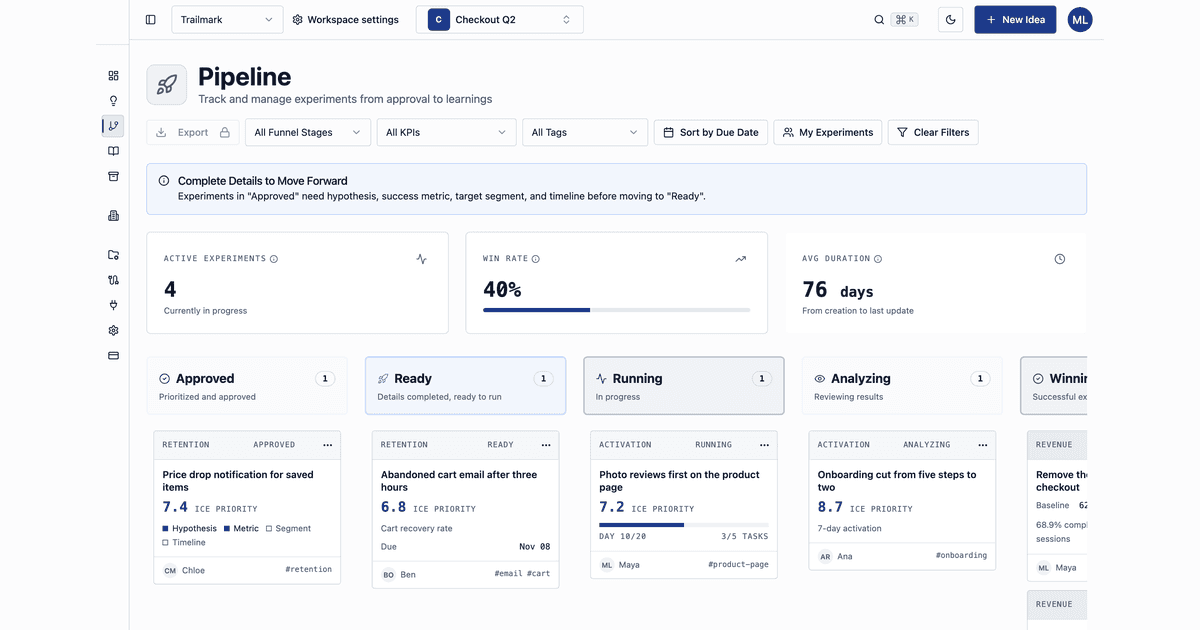
Task: Open the ML user avatar menu
Action: pos(1080,19)
